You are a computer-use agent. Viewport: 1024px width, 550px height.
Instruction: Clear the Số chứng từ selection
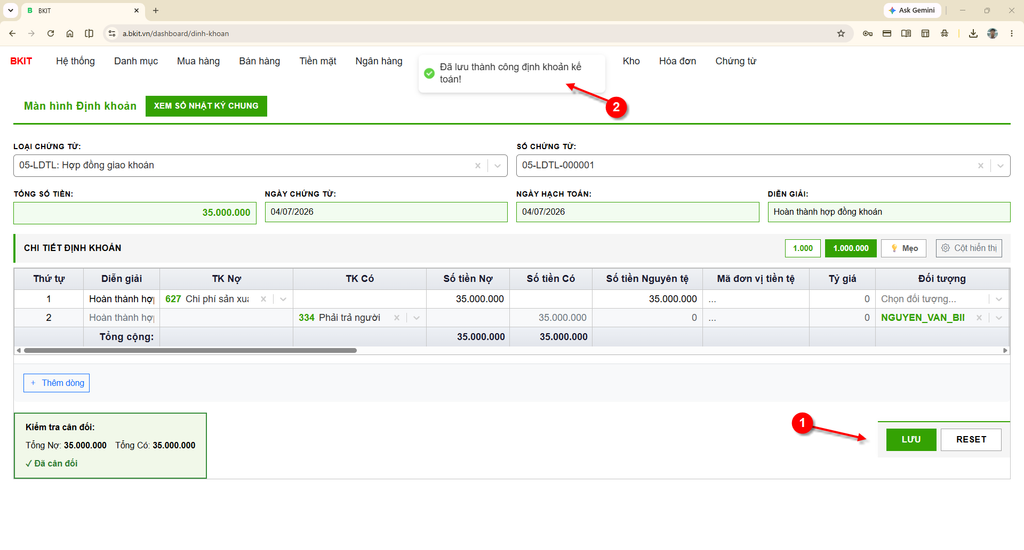(980, 166)
